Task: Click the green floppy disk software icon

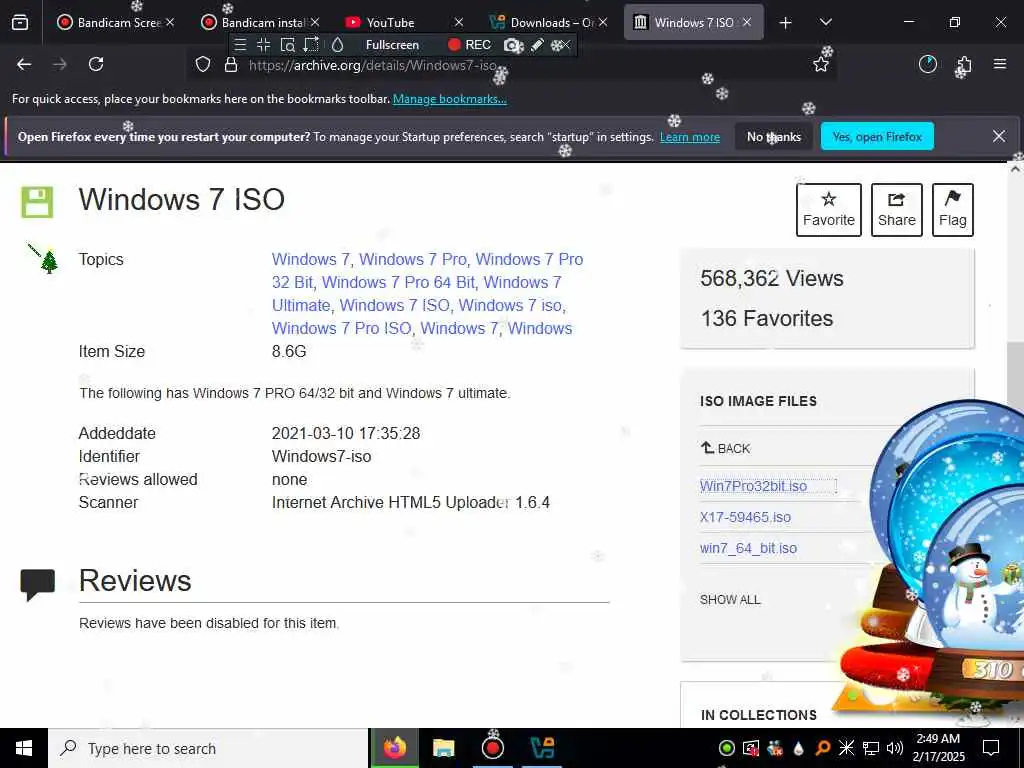Action: pos(37,202)
